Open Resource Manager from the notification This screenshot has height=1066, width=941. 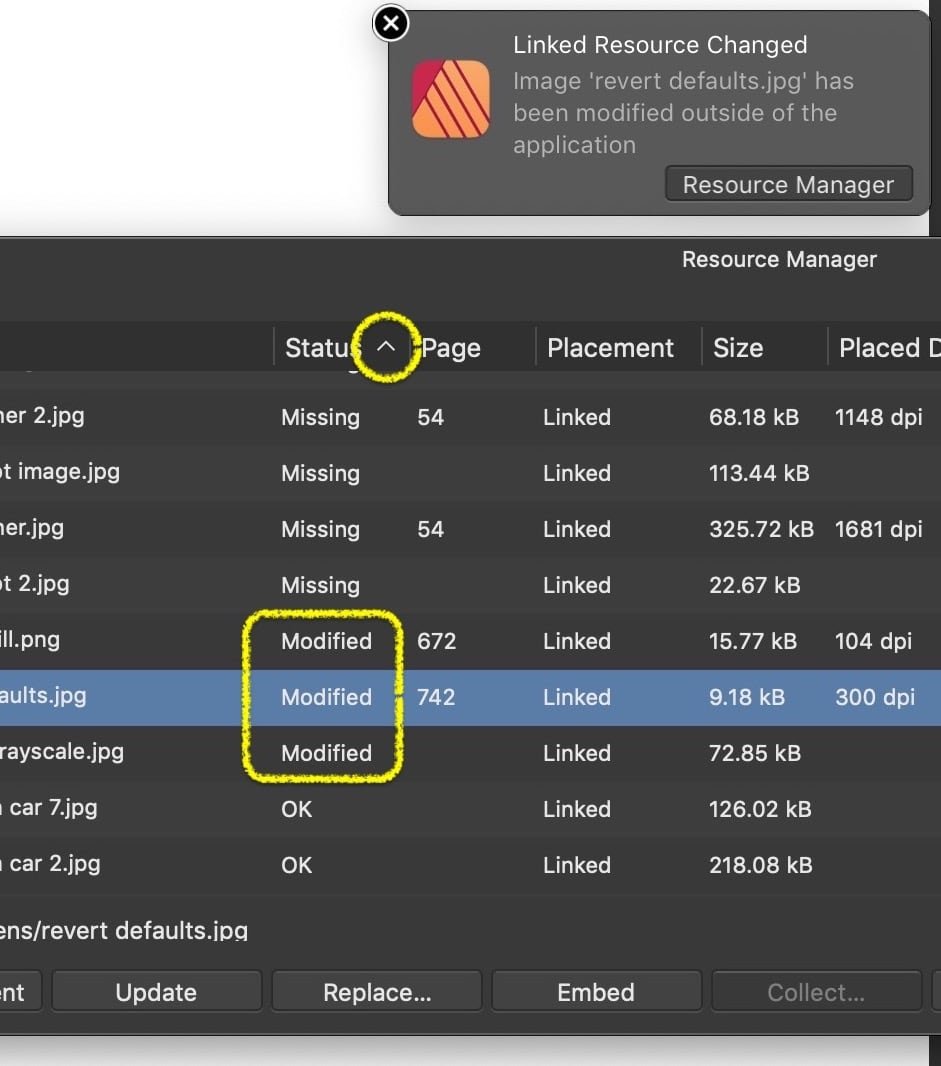[788, 185]
